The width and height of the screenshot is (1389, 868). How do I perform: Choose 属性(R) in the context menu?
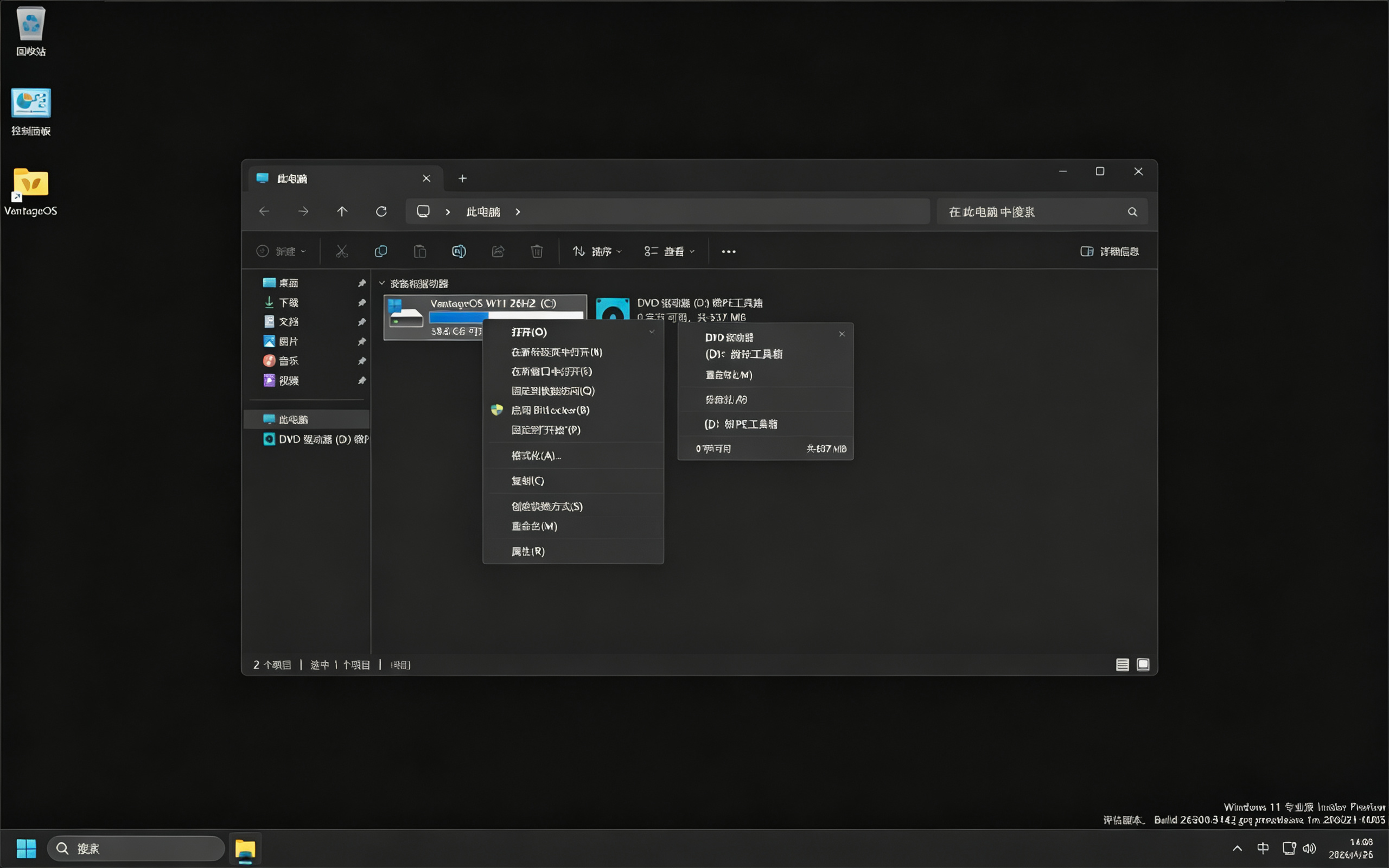pyautogui.click(x=573, y=551)
